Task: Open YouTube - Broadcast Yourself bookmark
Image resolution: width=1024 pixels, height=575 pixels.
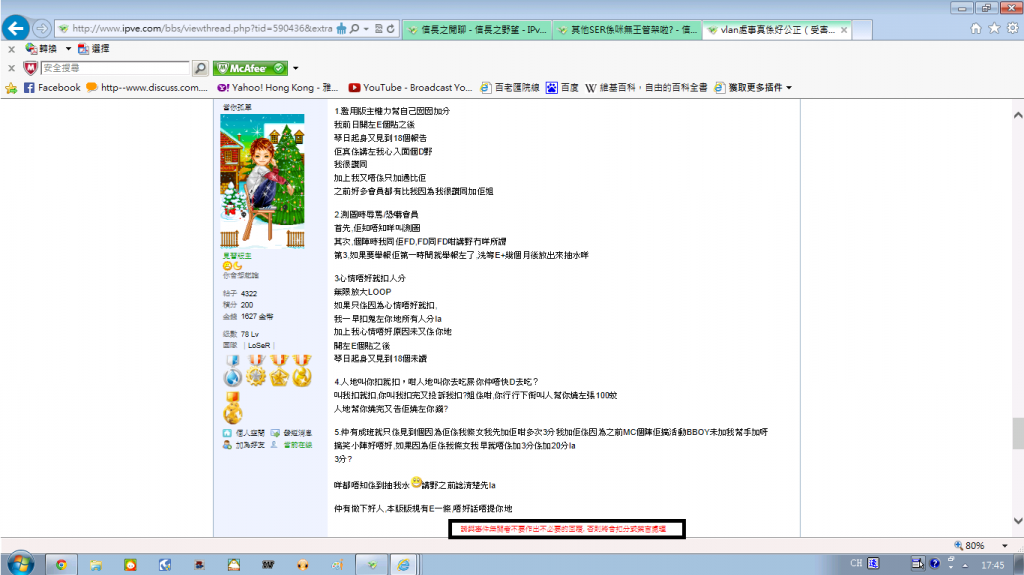Action: [x=410, y=88]
